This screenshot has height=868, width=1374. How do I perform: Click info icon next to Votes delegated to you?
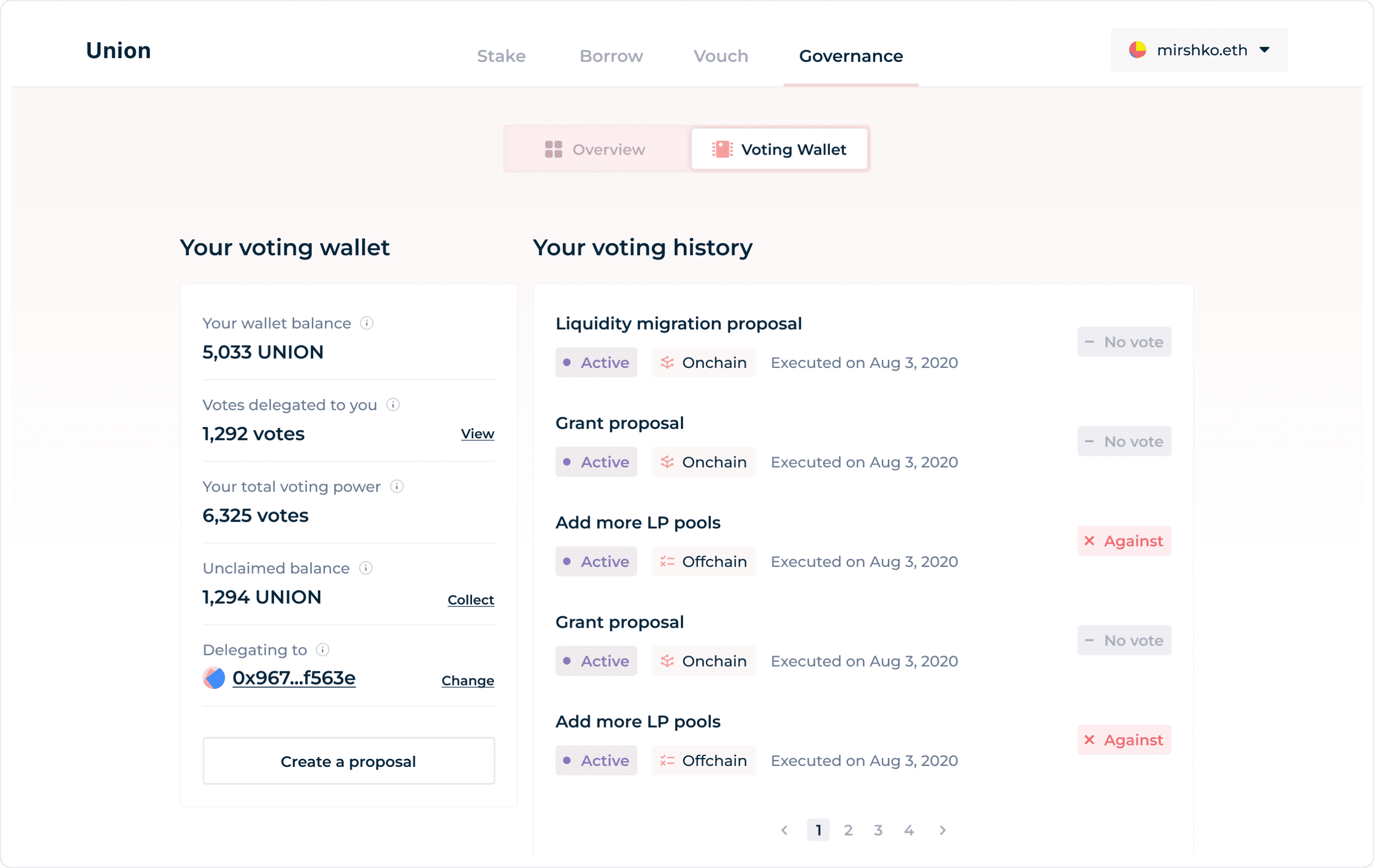[x=393, y=405]
